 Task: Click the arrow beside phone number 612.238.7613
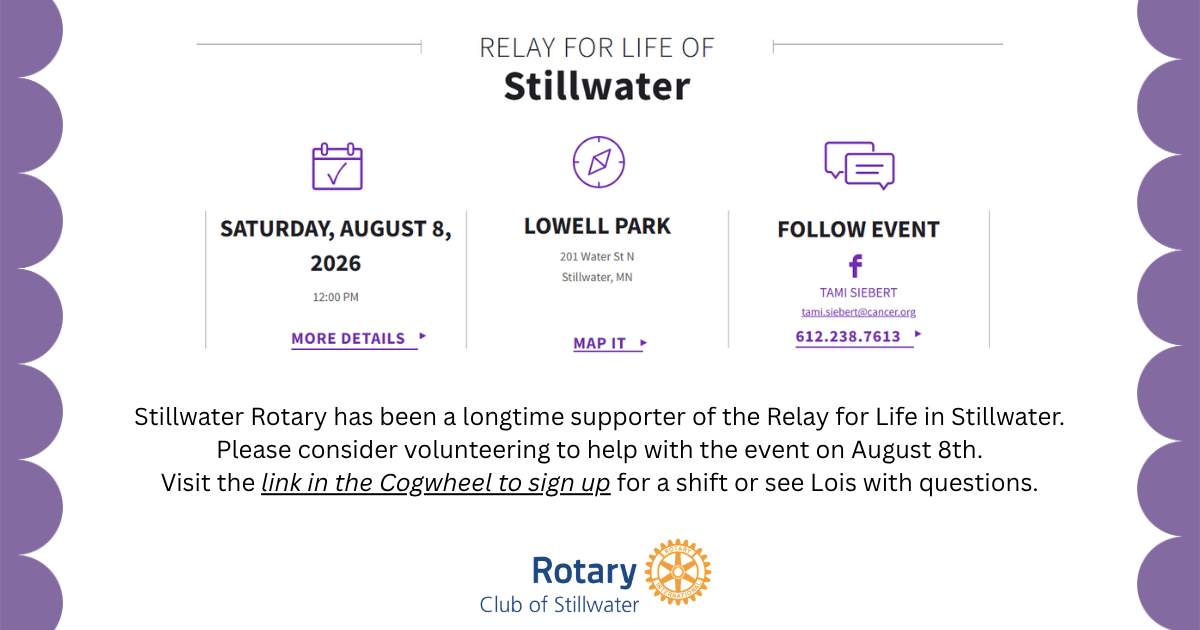pyautogui.click(x=918, y=336)
